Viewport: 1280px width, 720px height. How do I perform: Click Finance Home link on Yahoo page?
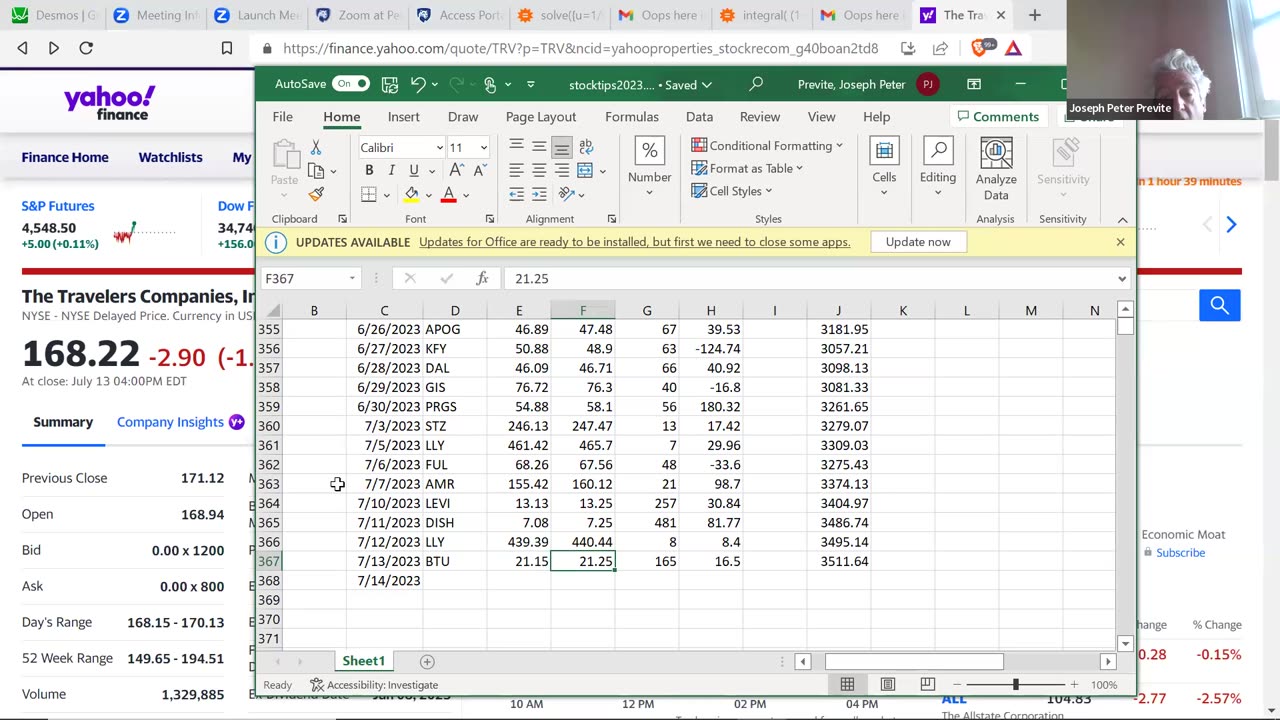pos(65,157)
